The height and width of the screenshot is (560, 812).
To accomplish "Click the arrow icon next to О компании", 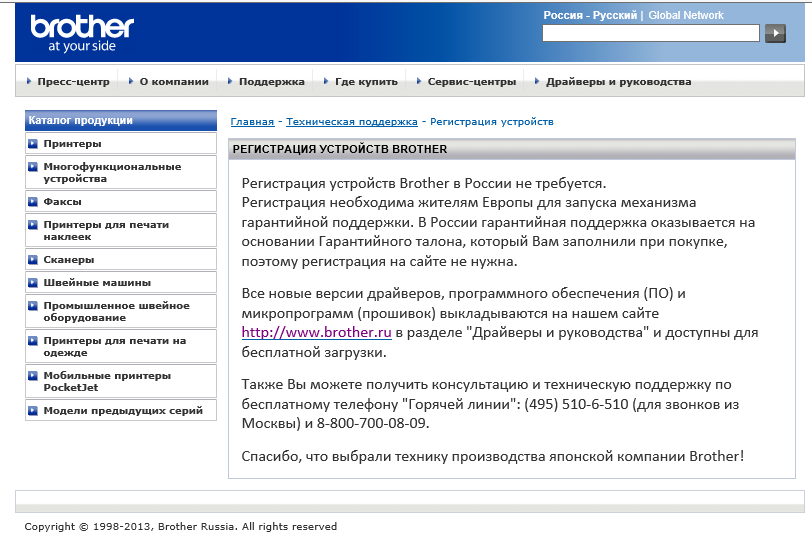I will click(131, 81).
